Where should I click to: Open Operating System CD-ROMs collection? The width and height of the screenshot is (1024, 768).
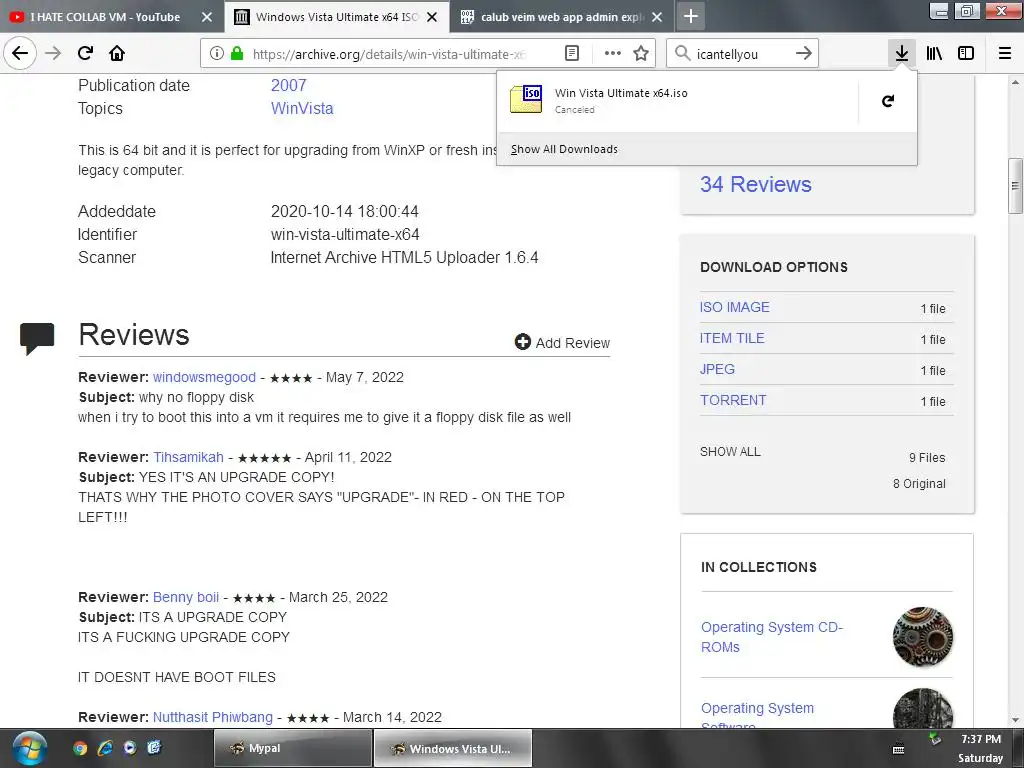click(x=772, y=637)
